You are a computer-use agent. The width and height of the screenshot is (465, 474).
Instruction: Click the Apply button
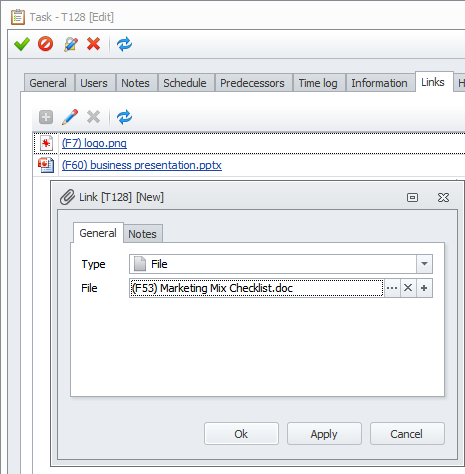[324, 434]
